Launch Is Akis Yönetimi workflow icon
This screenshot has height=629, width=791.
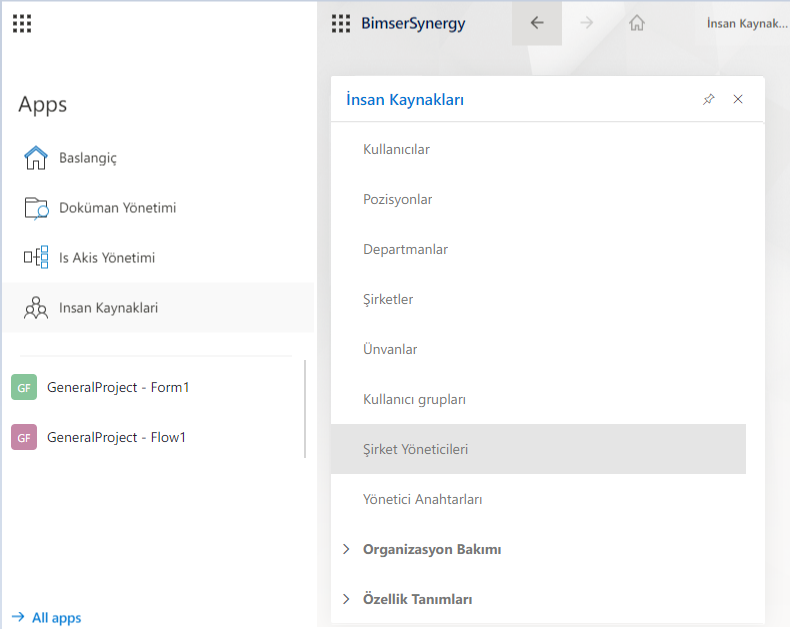pos(36,258)
